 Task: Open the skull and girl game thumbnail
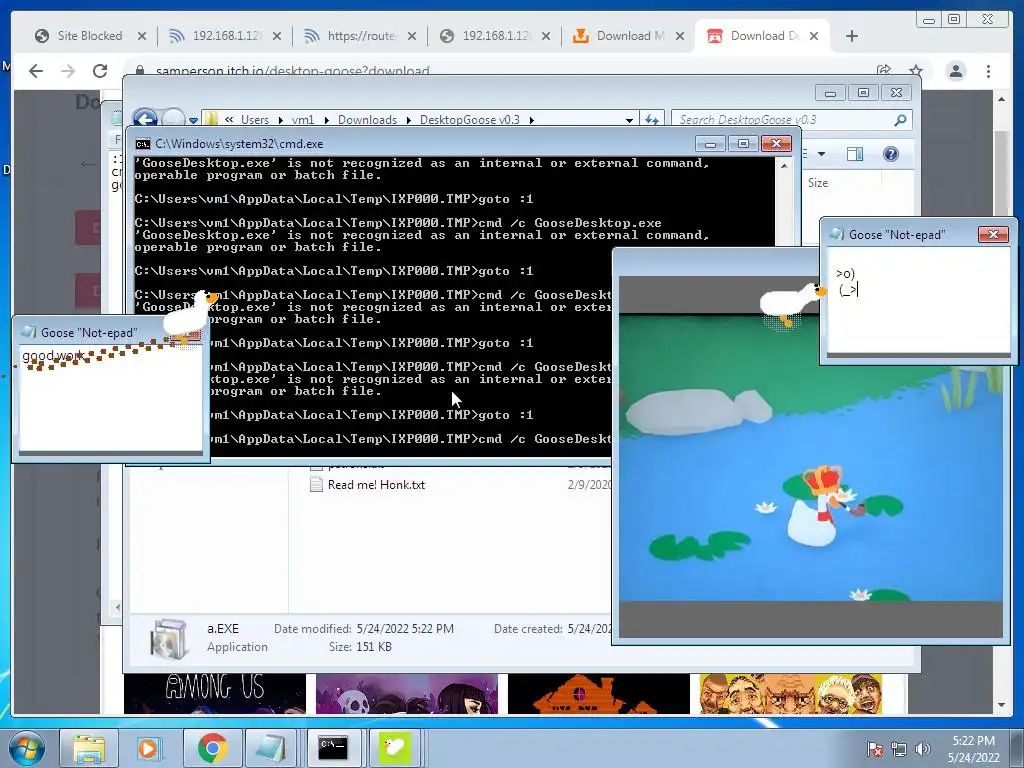[x=406, y=694]
